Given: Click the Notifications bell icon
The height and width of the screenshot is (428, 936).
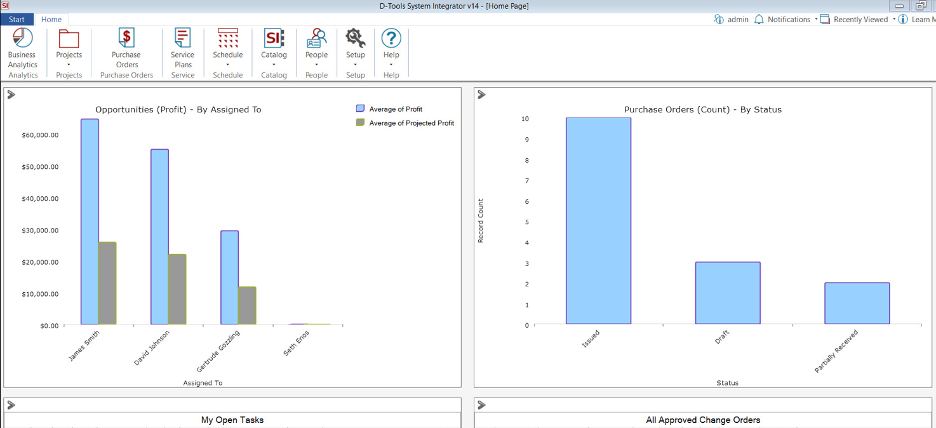Looking at the screenshot, I should [759, 19].
